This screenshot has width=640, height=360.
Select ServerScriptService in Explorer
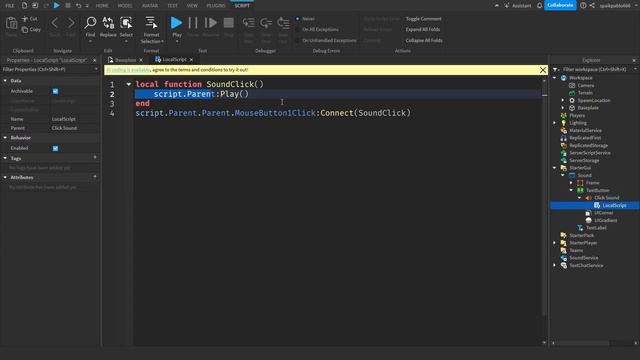590,153
